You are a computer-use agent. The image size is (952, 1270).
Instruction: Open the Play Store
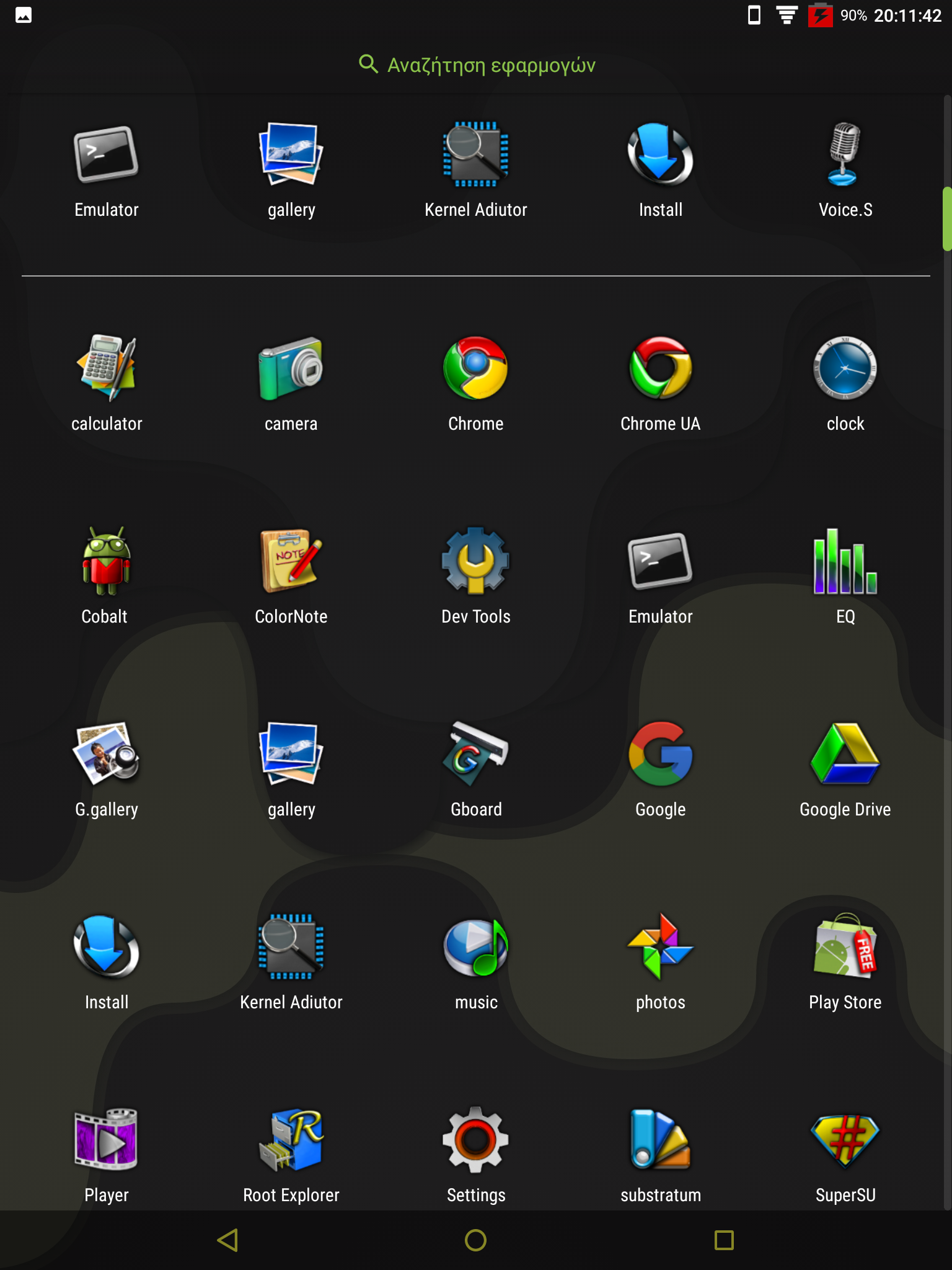coord(845,962)
